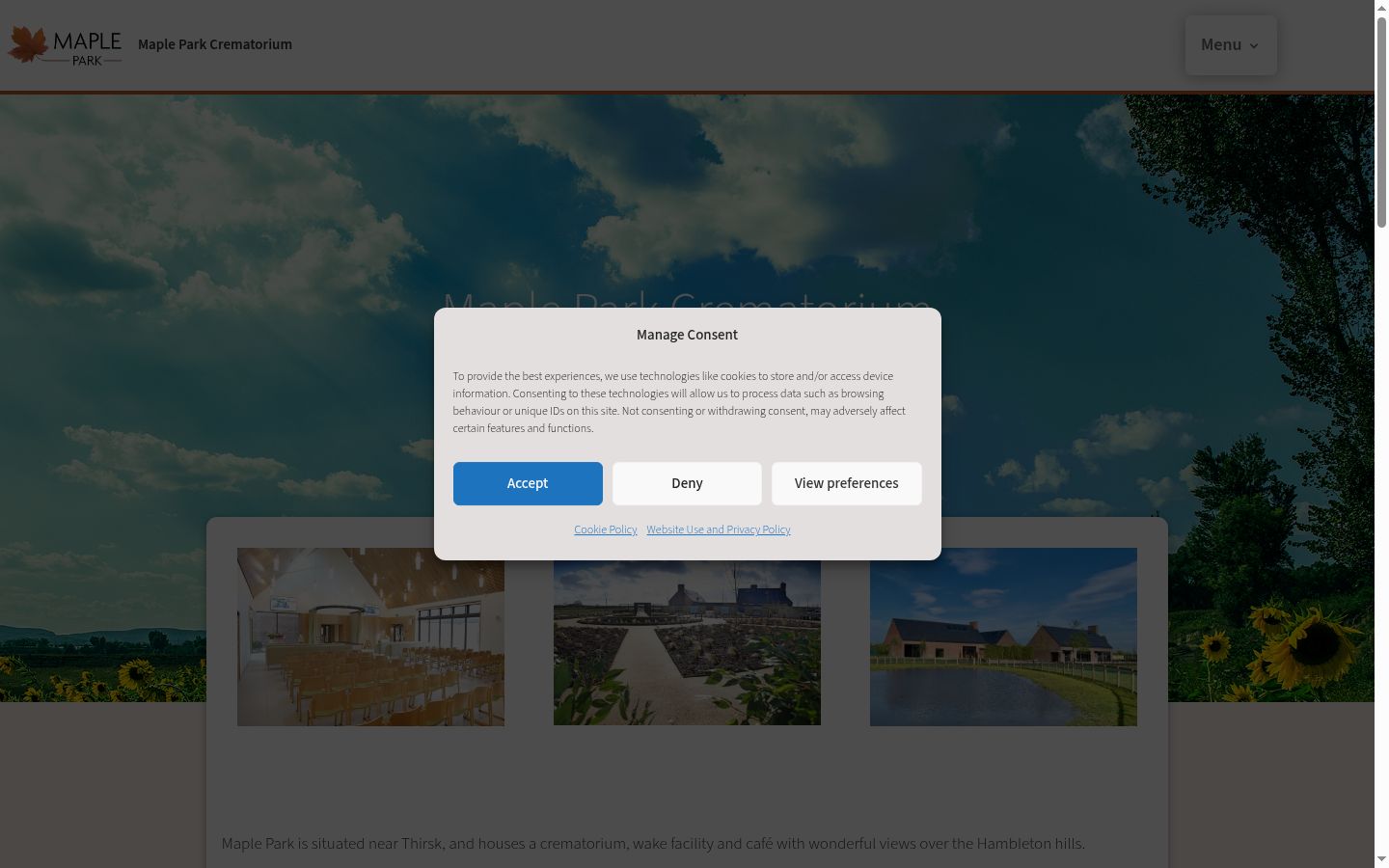
Task: Click the Maple Park Crematorium header title
Action: point(215,44)
